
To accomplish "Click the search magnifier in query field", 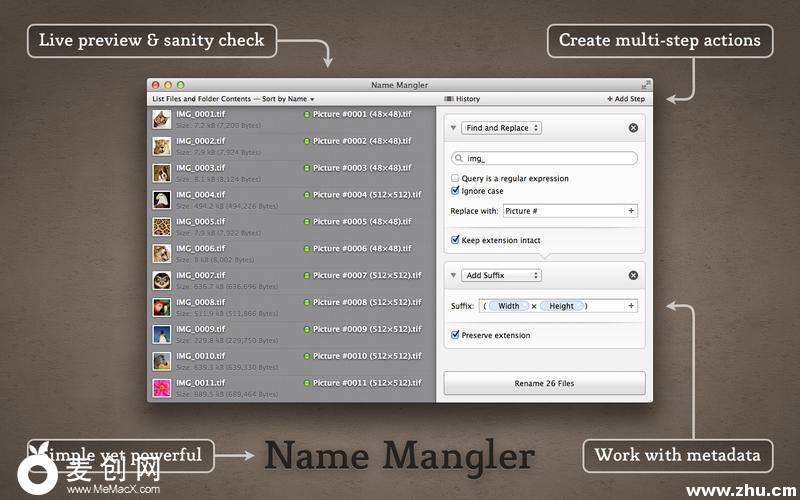I will [x=459, y=159].
